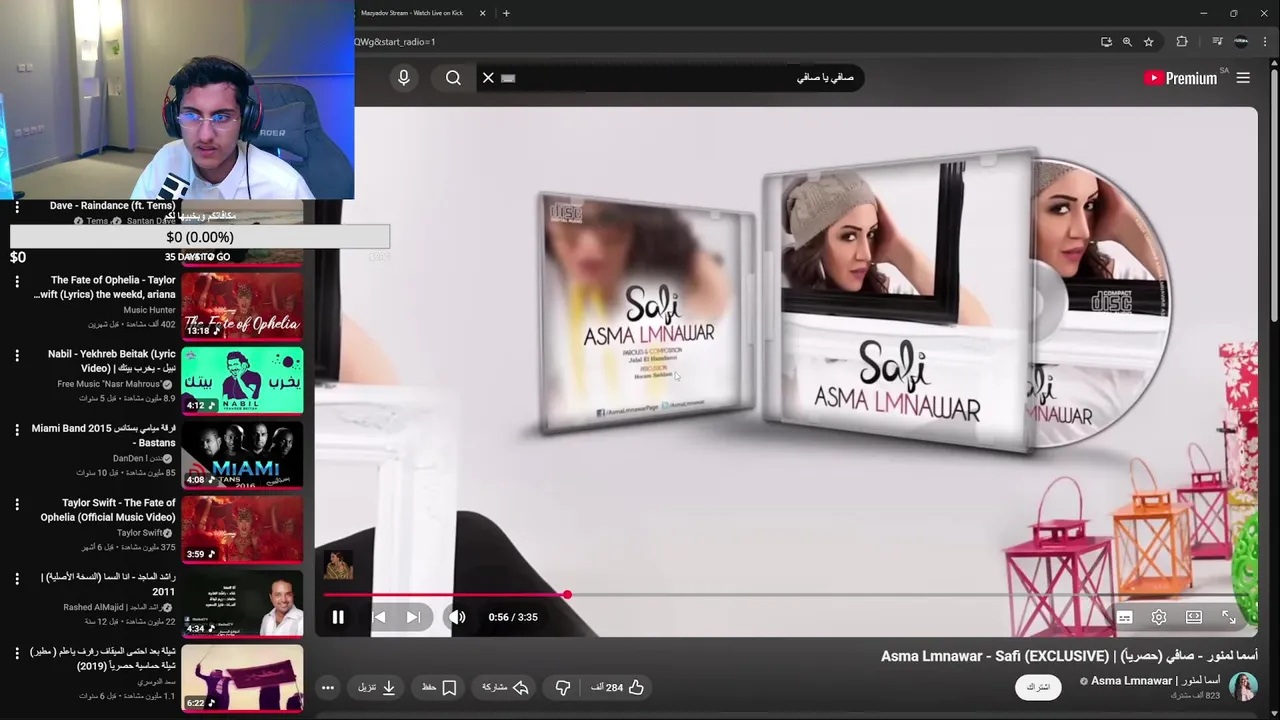Click the magnifier search button
1280x720 pixels.
click(453, 77)
